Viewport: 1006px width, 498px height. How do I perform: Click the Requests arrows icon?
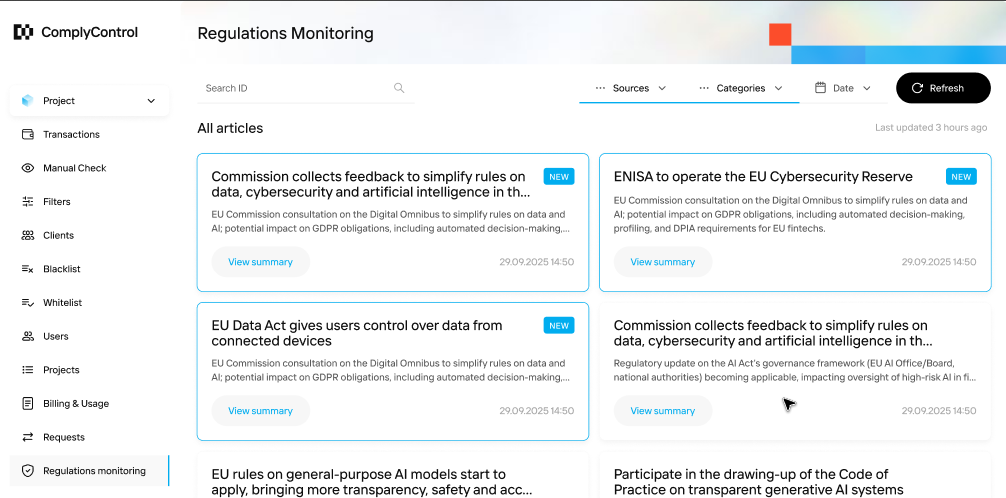pyautogui.click(x=28, y=437)
